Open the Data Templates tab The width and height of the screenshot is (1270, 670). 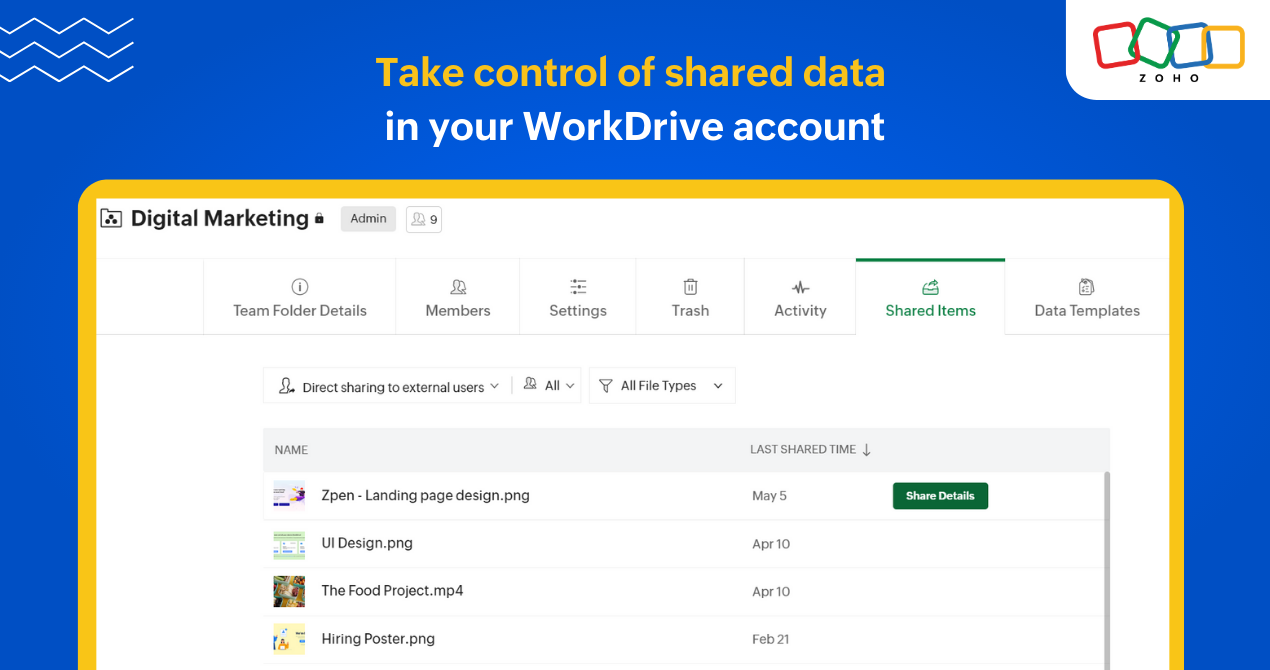[x=1087, y=298]
